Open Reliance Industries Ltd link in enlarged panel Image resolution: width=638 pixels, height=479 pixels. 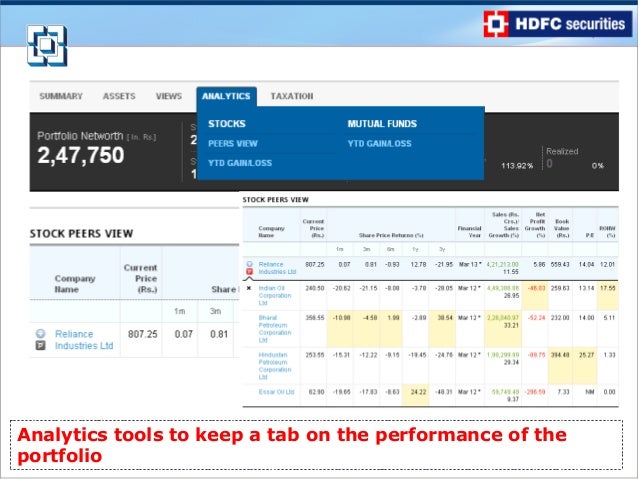(x=84, y=340)
